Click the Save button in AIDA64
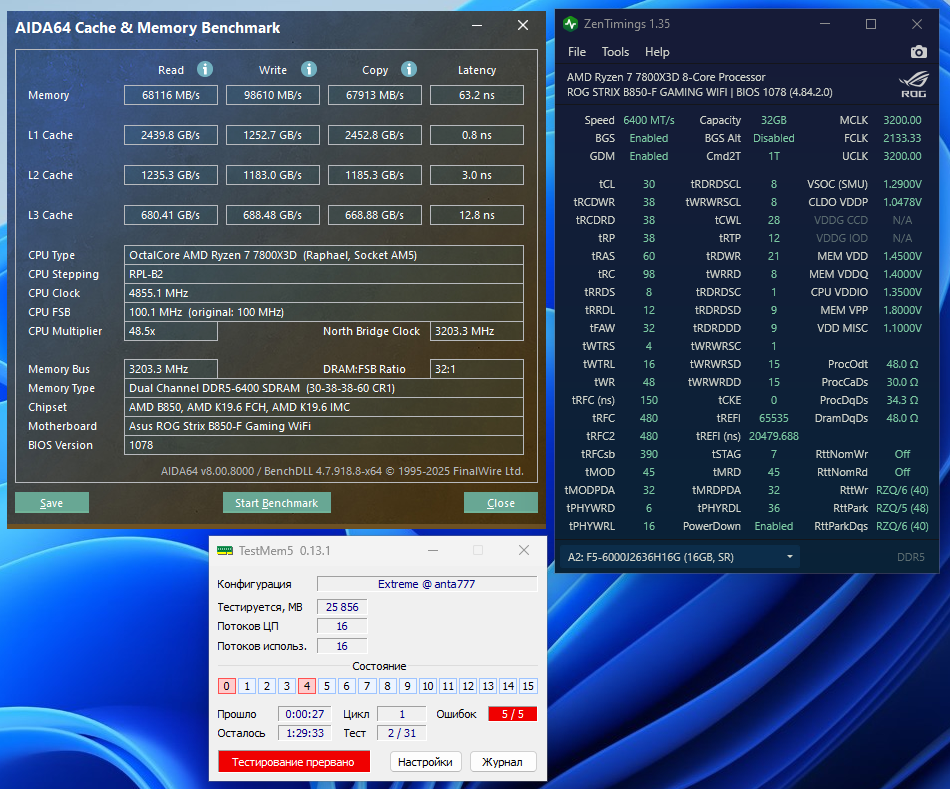Image resolution: width=950 pixels, height=789 pixels. click(x=51, y=503)
